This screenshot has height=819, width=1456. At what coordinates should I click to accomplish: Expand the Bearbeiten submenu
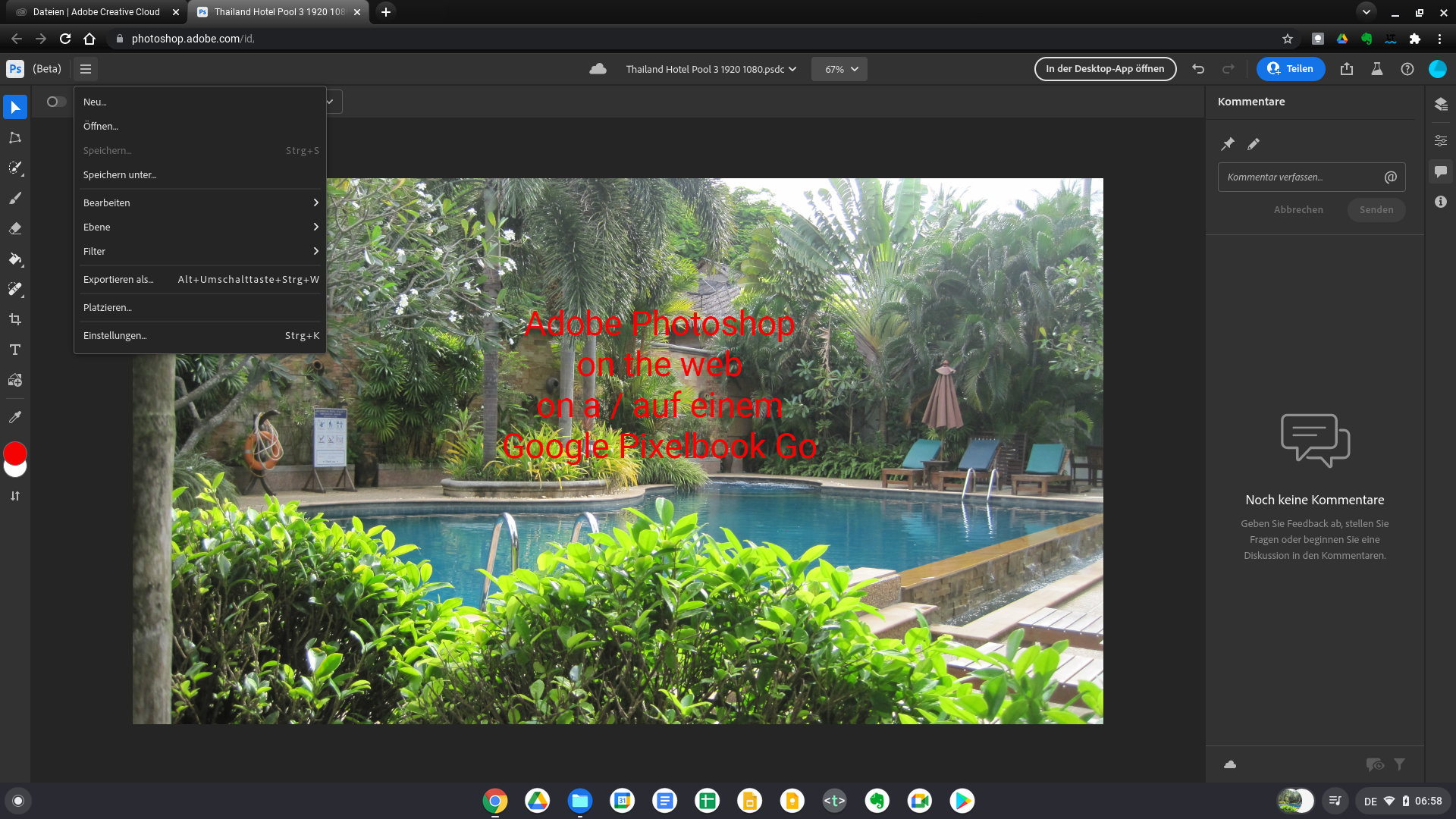[200, 202]
